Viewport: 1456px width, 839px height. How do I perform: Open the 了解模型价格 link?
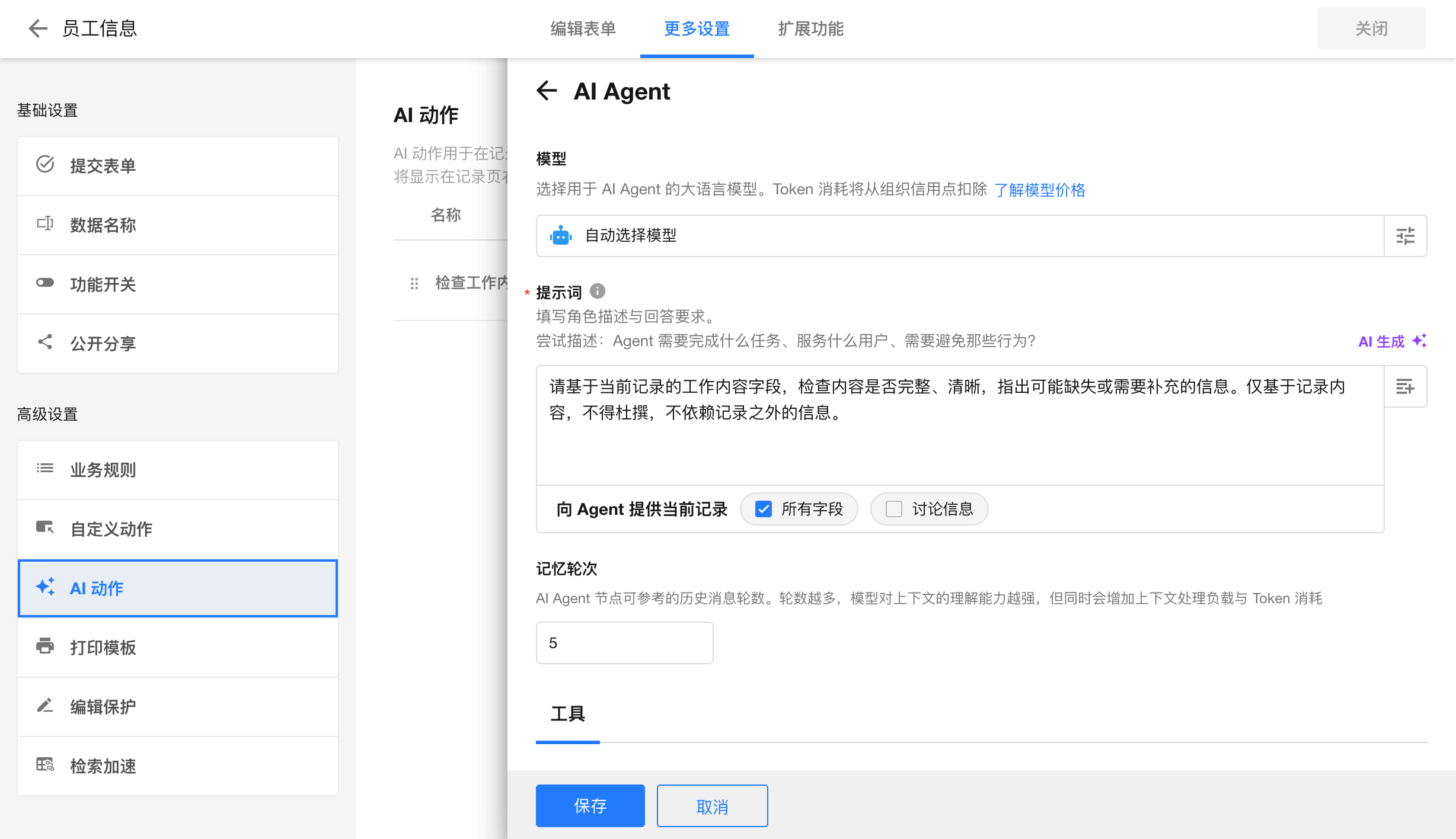click(1039, 190)
